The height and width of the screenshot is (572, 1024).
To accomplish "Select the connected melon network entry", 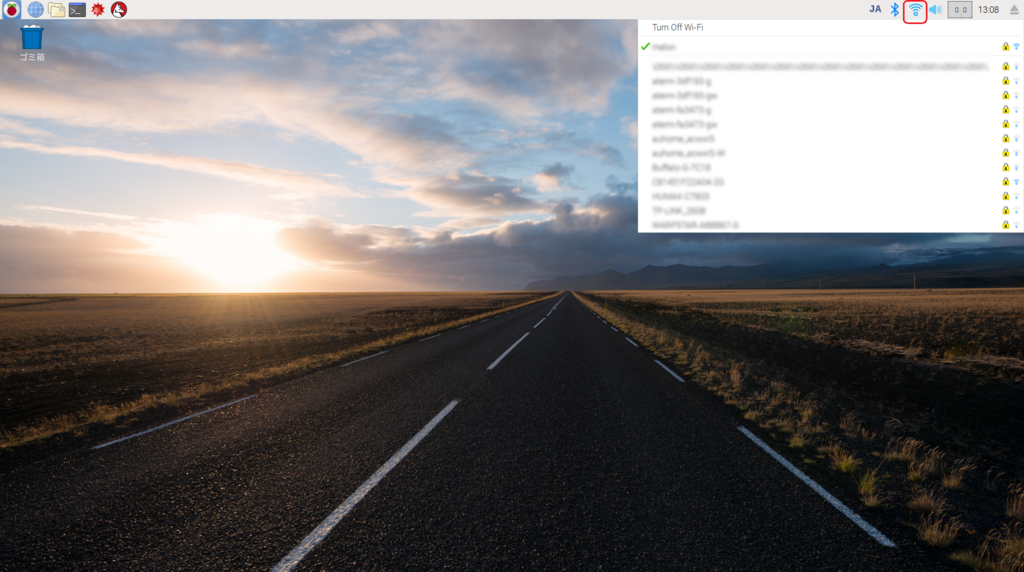I will 831,46.
